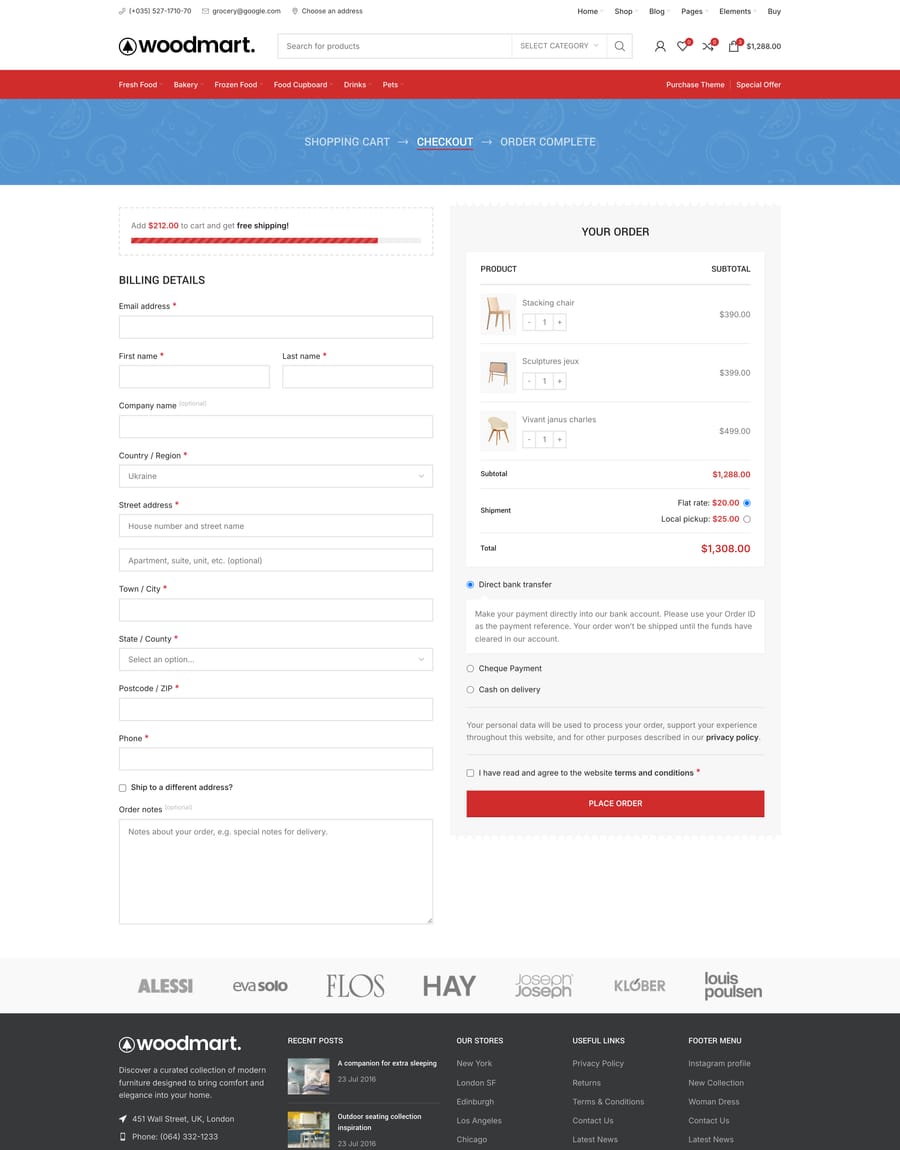Open the privacy policy link

coord(732,738)
